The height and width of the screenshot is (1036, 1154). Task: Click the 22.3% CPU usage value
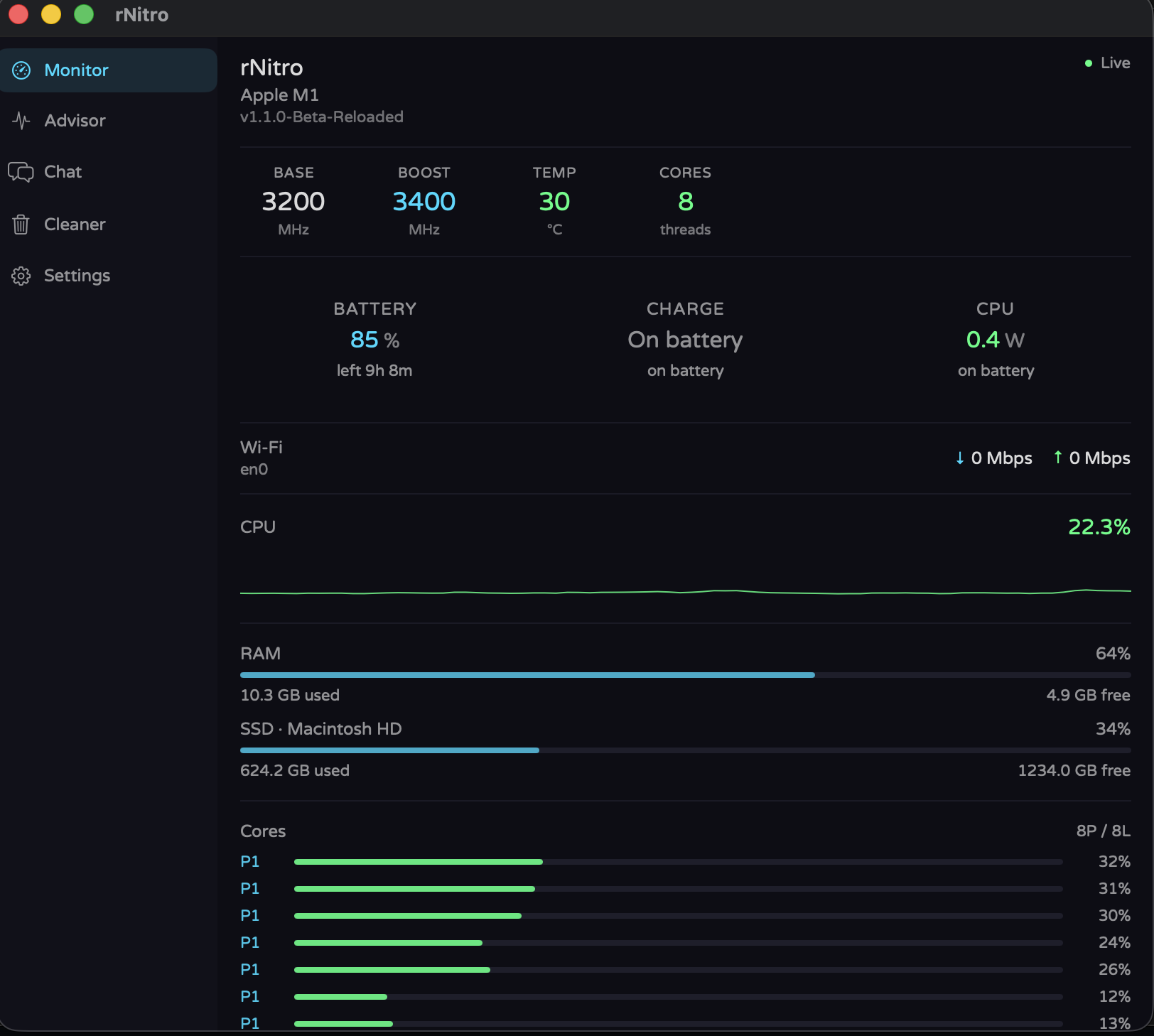tap(1099, 527)
